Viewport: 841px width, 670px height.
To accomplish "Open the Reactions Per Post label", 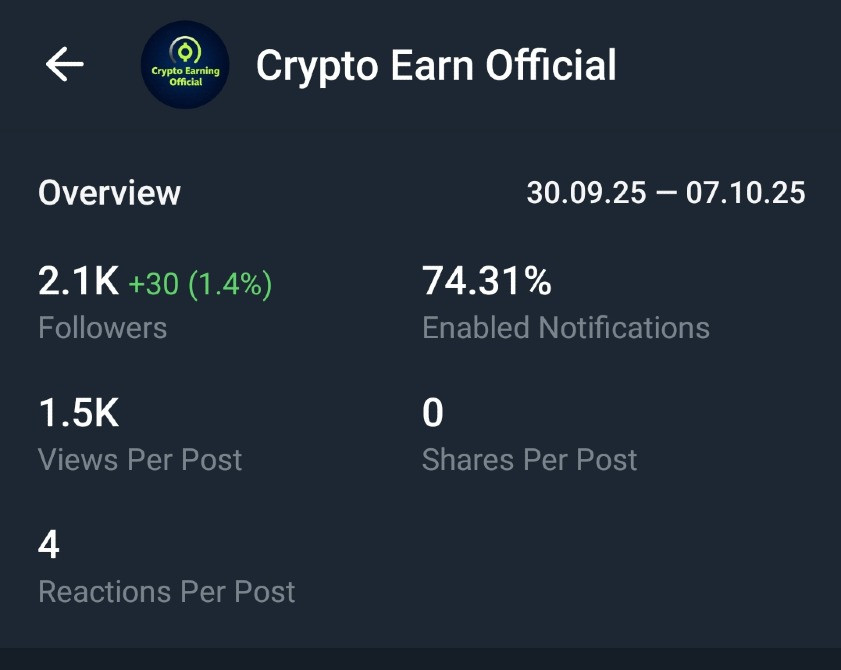I will pyautogui.click(x=166, y=592).
